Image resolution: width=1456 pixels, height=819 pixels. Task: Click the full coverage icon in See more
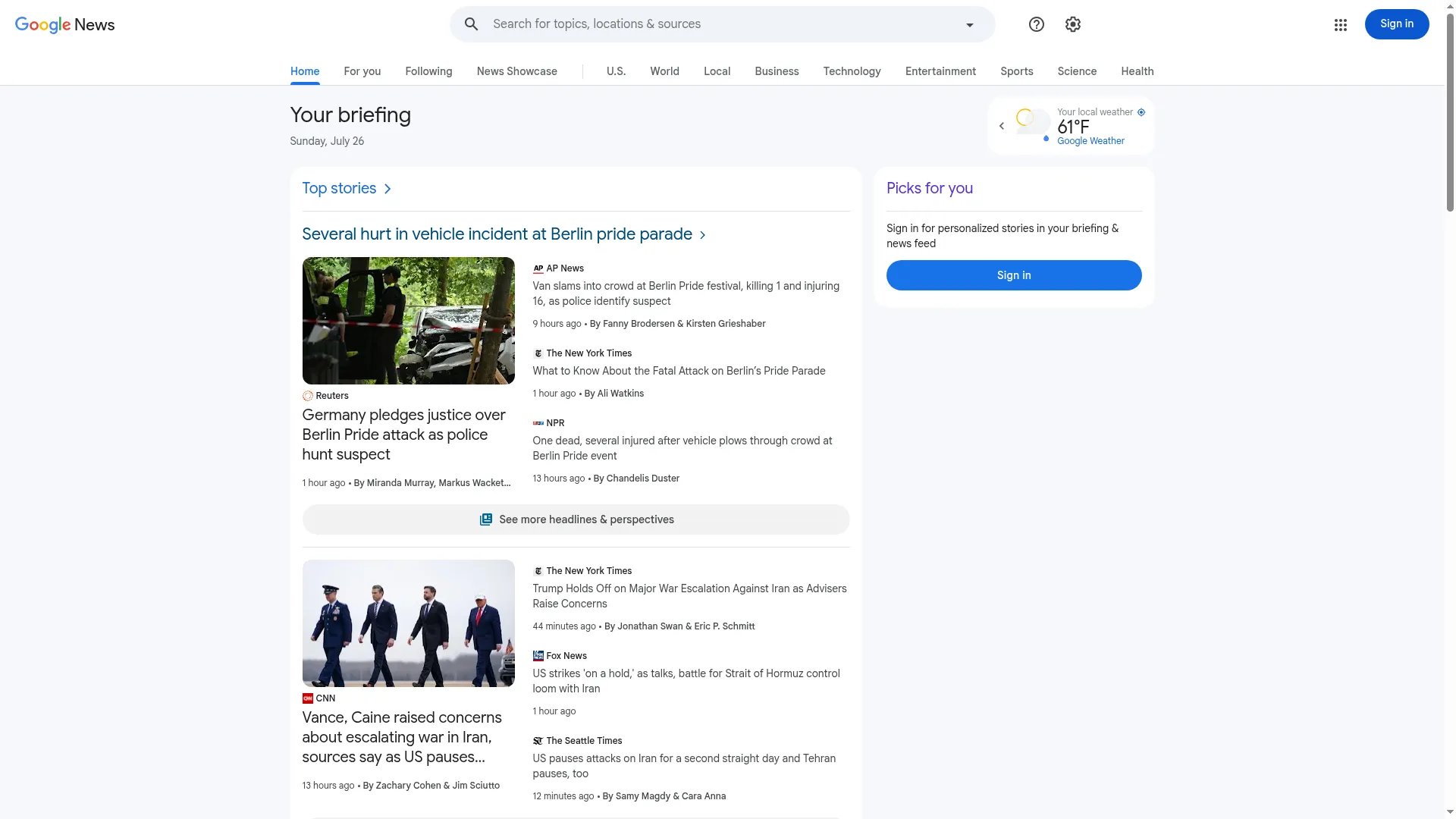pyautogui.click(x=486, y=519)
